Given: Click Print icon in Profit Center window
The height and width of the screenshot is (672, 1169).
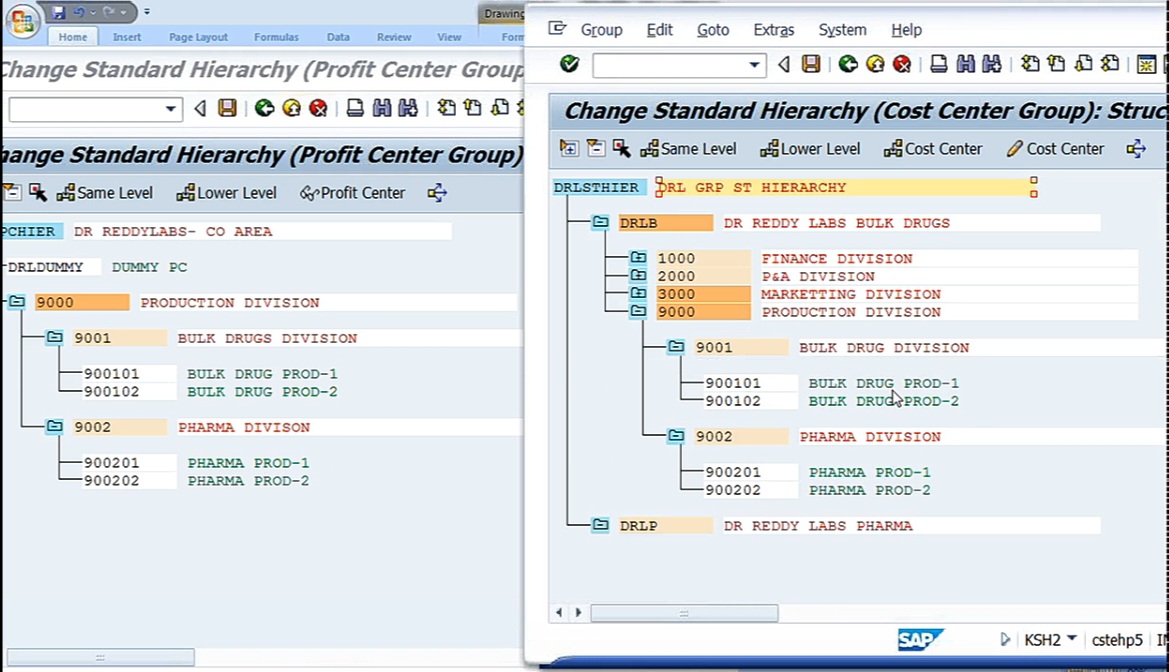Looking at the screenshot, I should [x=356, y=108].
